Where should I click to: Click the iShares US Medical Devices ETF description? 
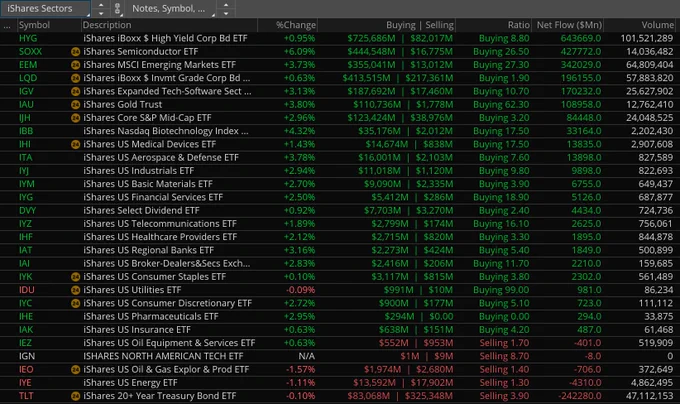pos(150,144)
